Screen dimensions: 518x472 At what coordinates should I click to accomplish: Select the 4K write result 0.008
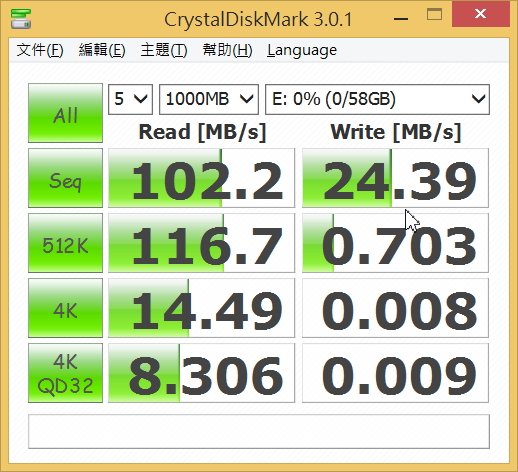pos(395,308)
